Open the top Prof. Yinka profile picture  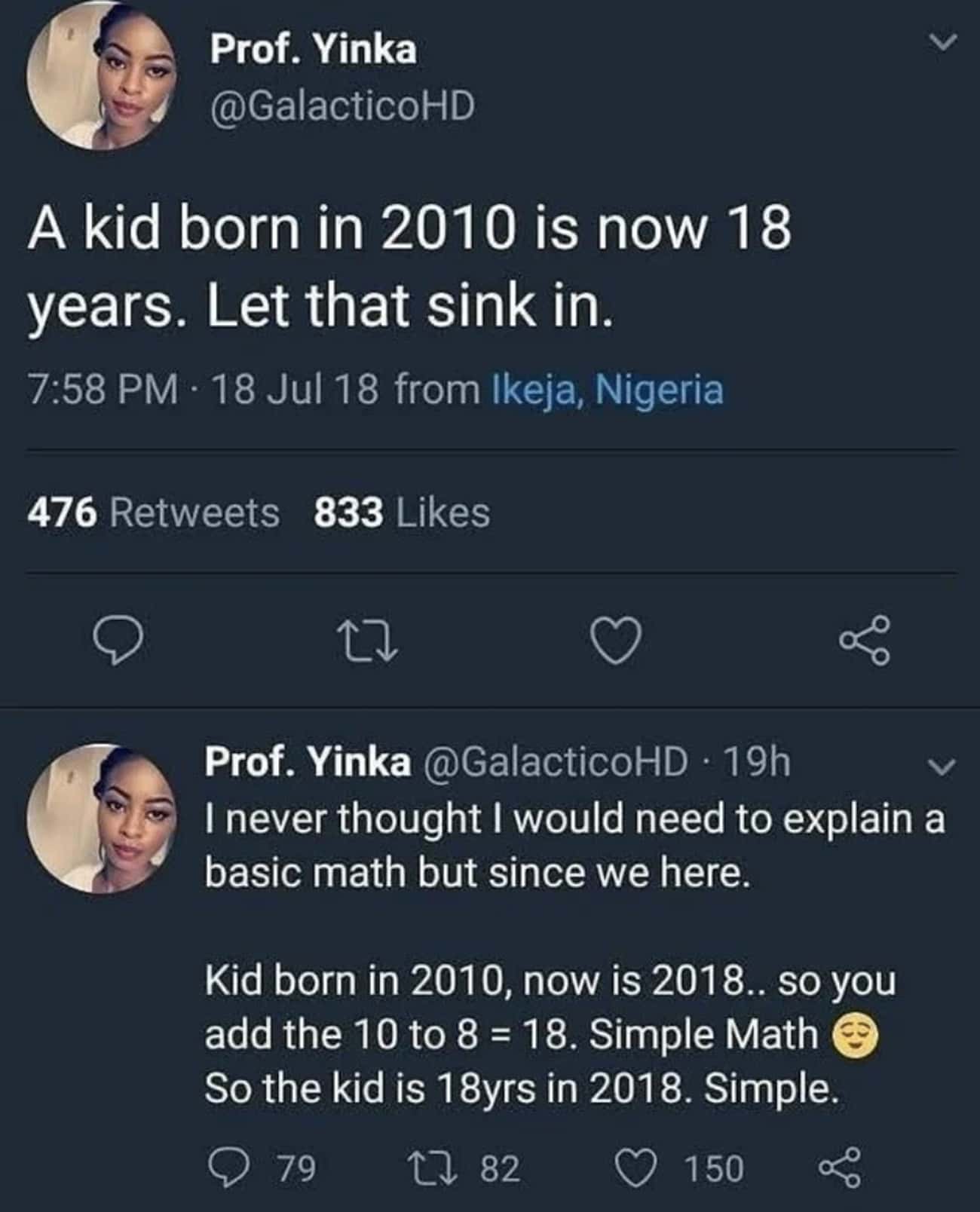[x=102, y=77]
